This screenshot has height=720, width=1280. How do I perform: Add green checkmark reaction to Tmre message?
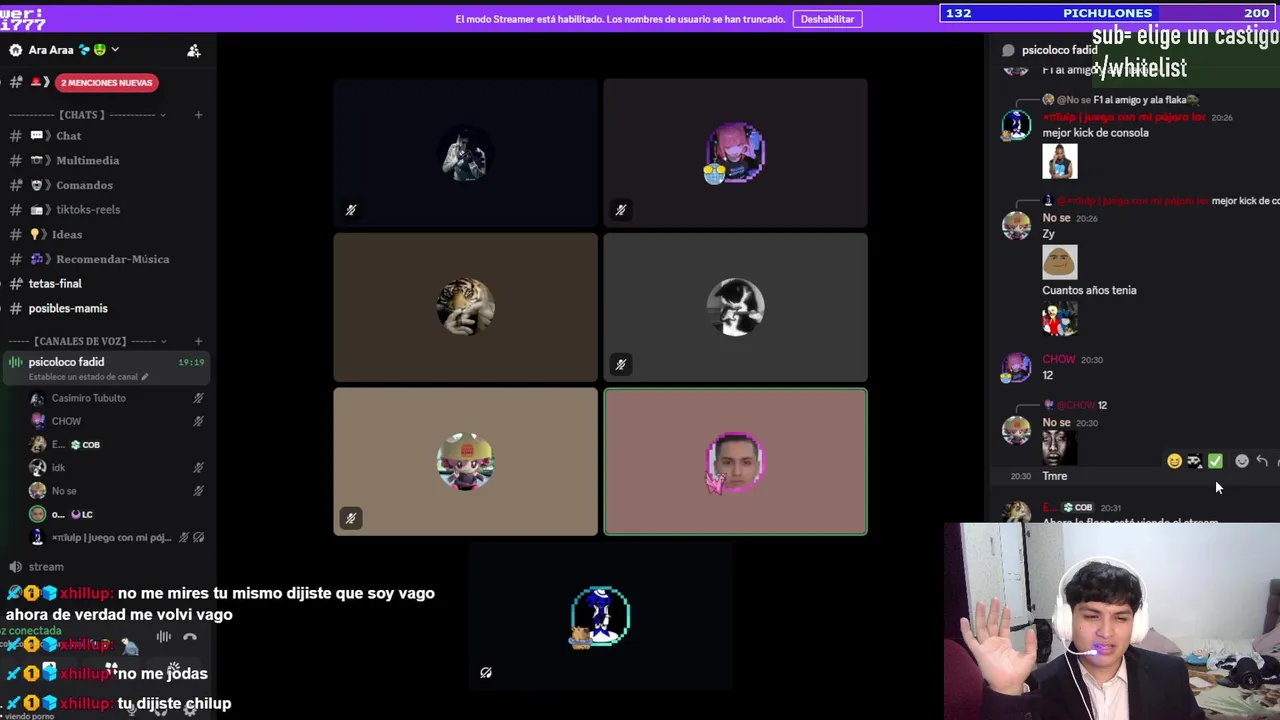point(1215,461)
